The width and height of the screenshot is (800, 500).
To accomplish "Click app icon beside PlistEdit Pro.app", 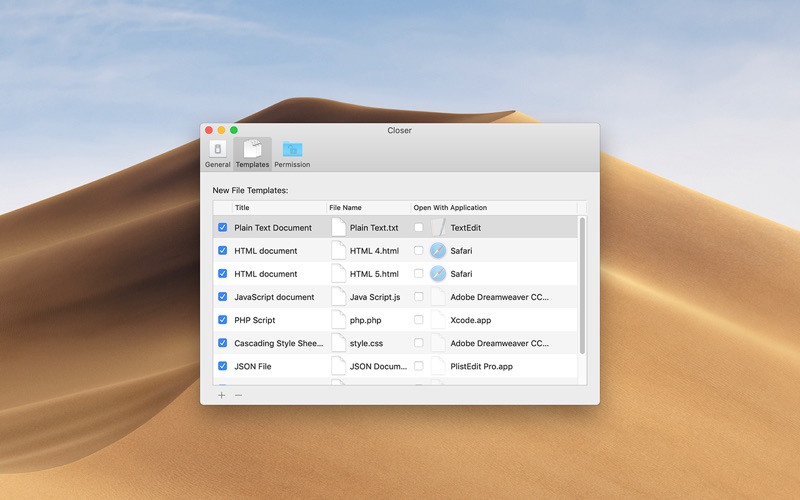I will pos(438,366).
